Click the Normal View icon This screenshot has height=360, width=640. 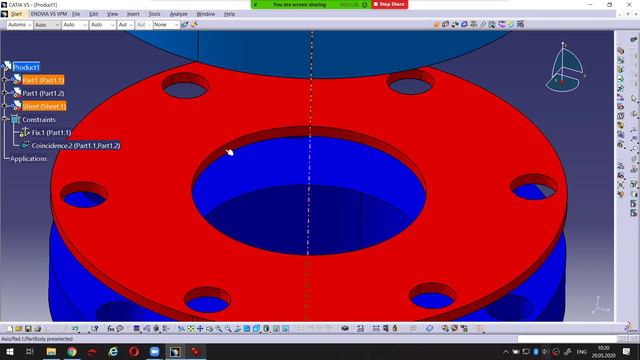238,329
